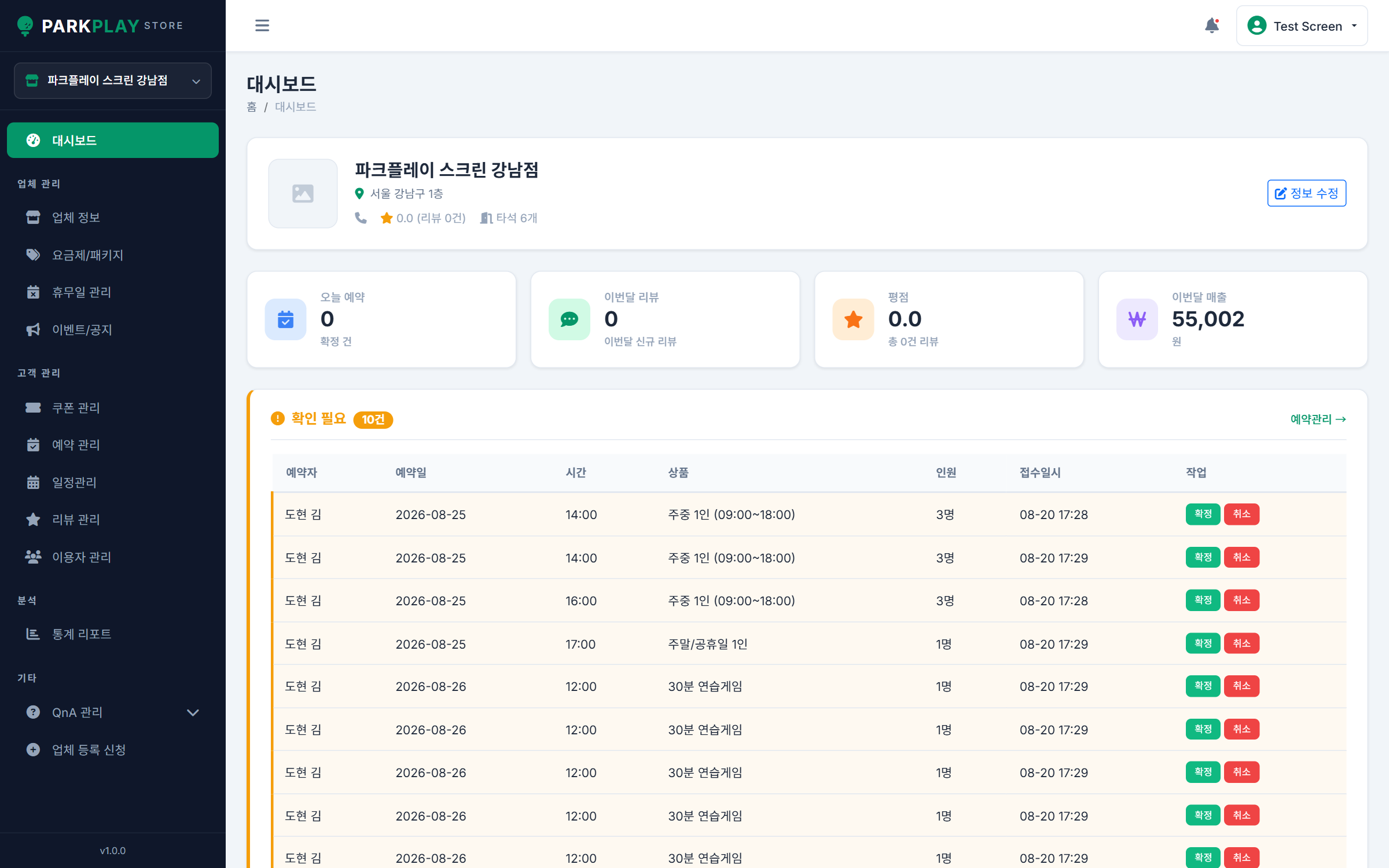Screen dimensions: 1389x868
Task: Open 이용자 관리 menu item
Action: [x=113, y=557]
